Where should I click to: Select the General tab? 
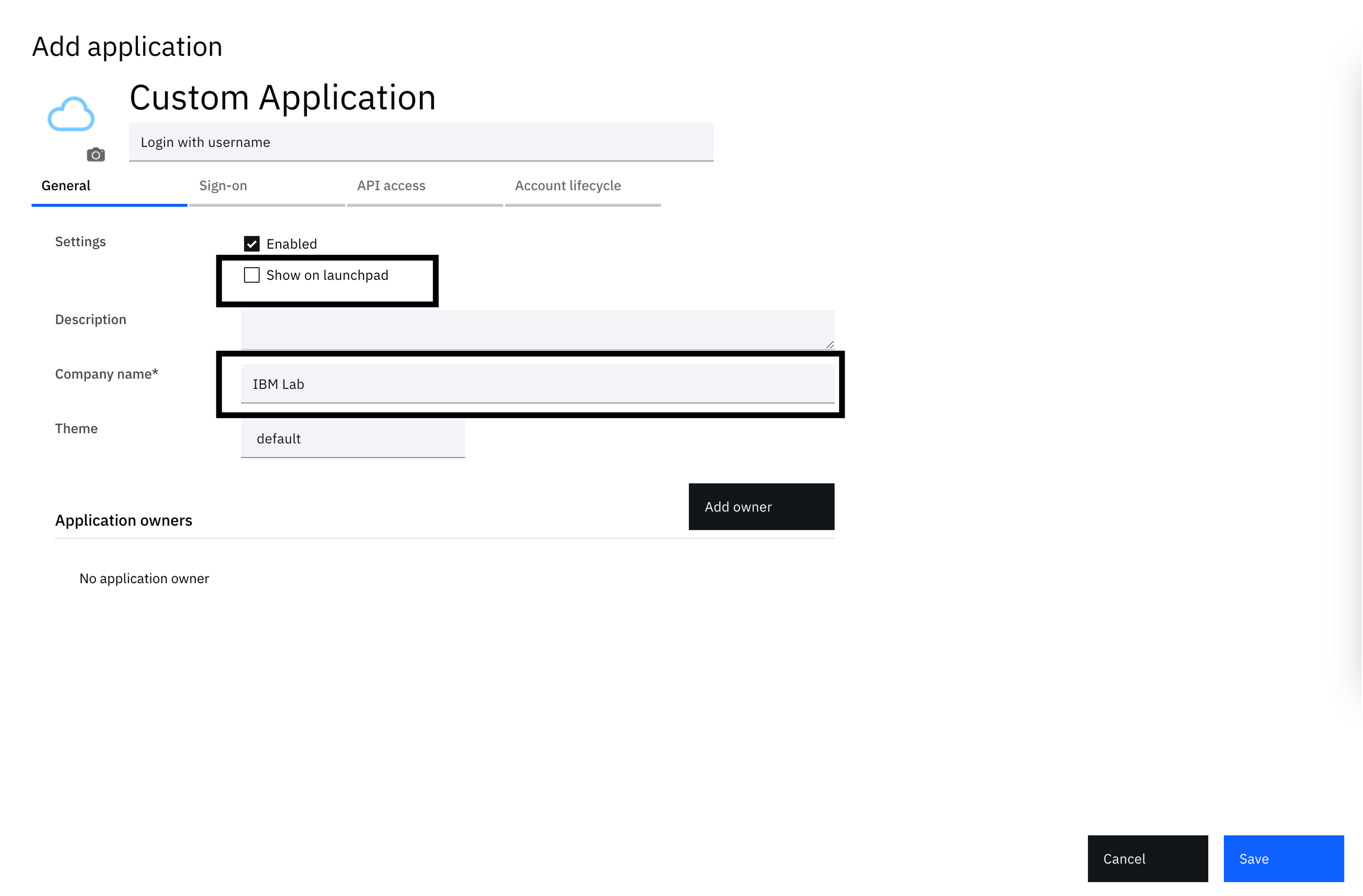tap(66, 186)
